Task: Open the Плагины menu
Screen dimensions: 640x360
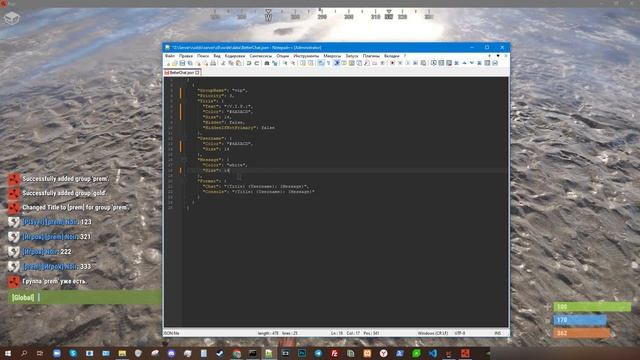Action: click(371, 56)
